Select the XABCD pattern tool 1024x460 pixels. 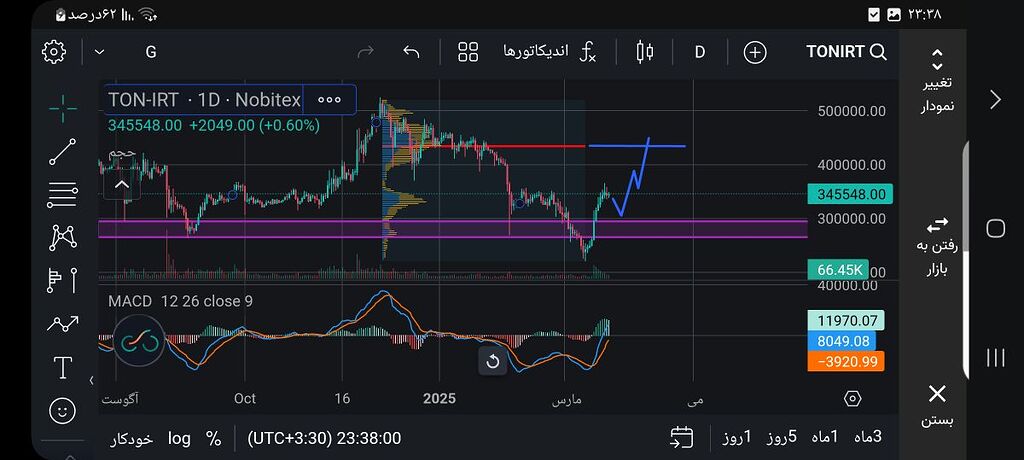63,237
